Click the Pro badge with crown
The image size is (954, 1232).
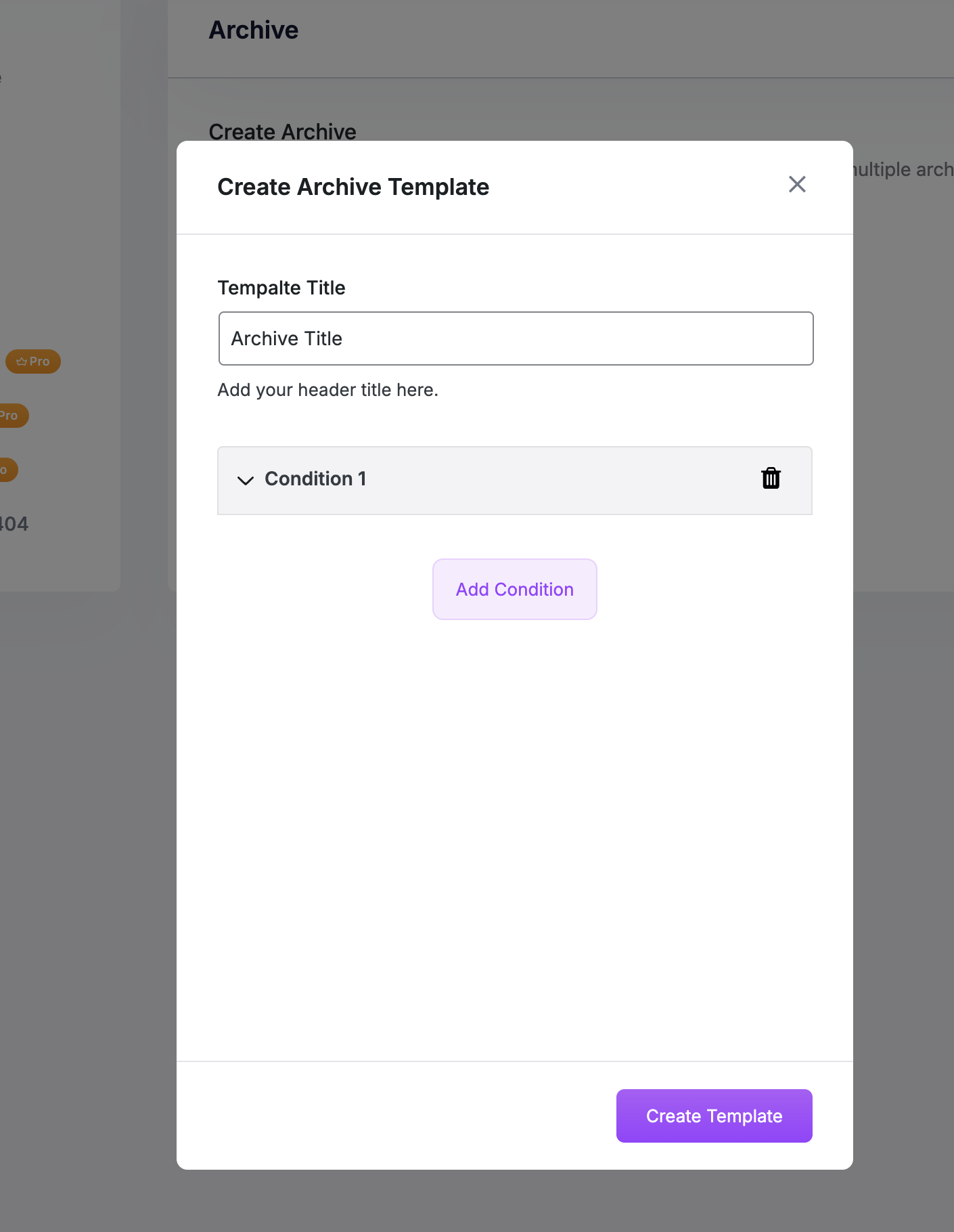pyautogui.click(x=33, y=361)
